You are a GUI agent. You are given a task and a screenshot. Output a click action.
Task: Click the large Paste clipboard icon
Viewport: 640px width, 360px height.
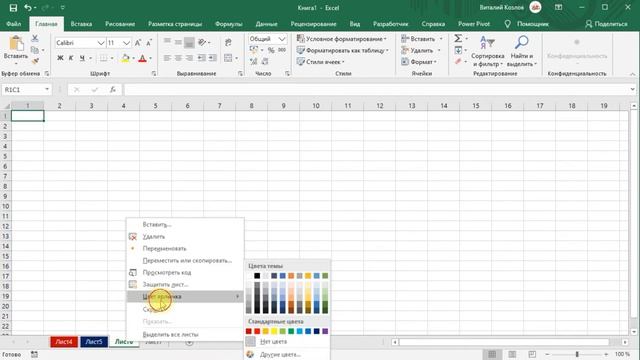pos(16,43)
